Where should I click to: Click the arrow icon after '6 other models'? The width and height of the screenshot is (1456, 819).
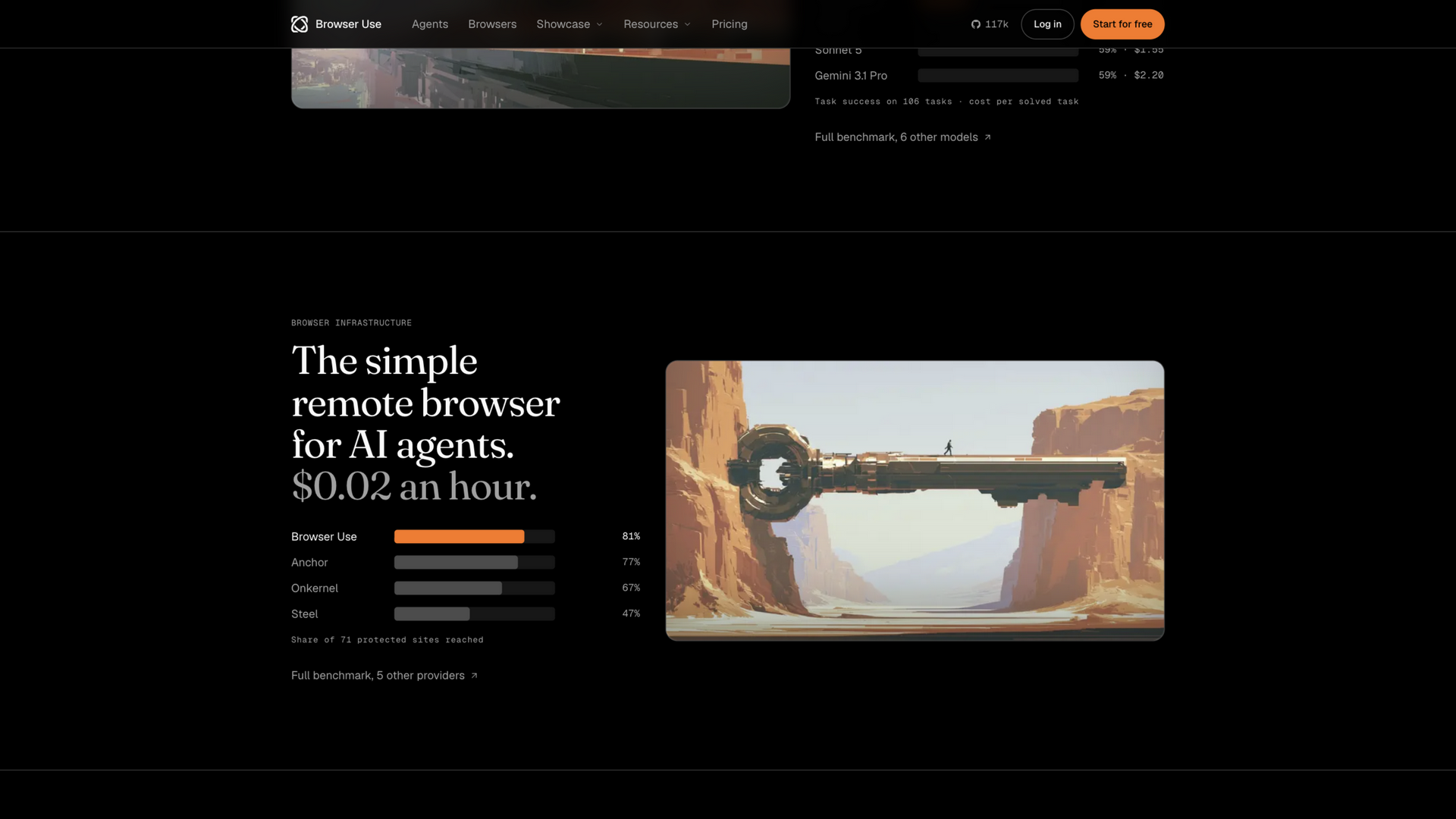click(987, 137)
